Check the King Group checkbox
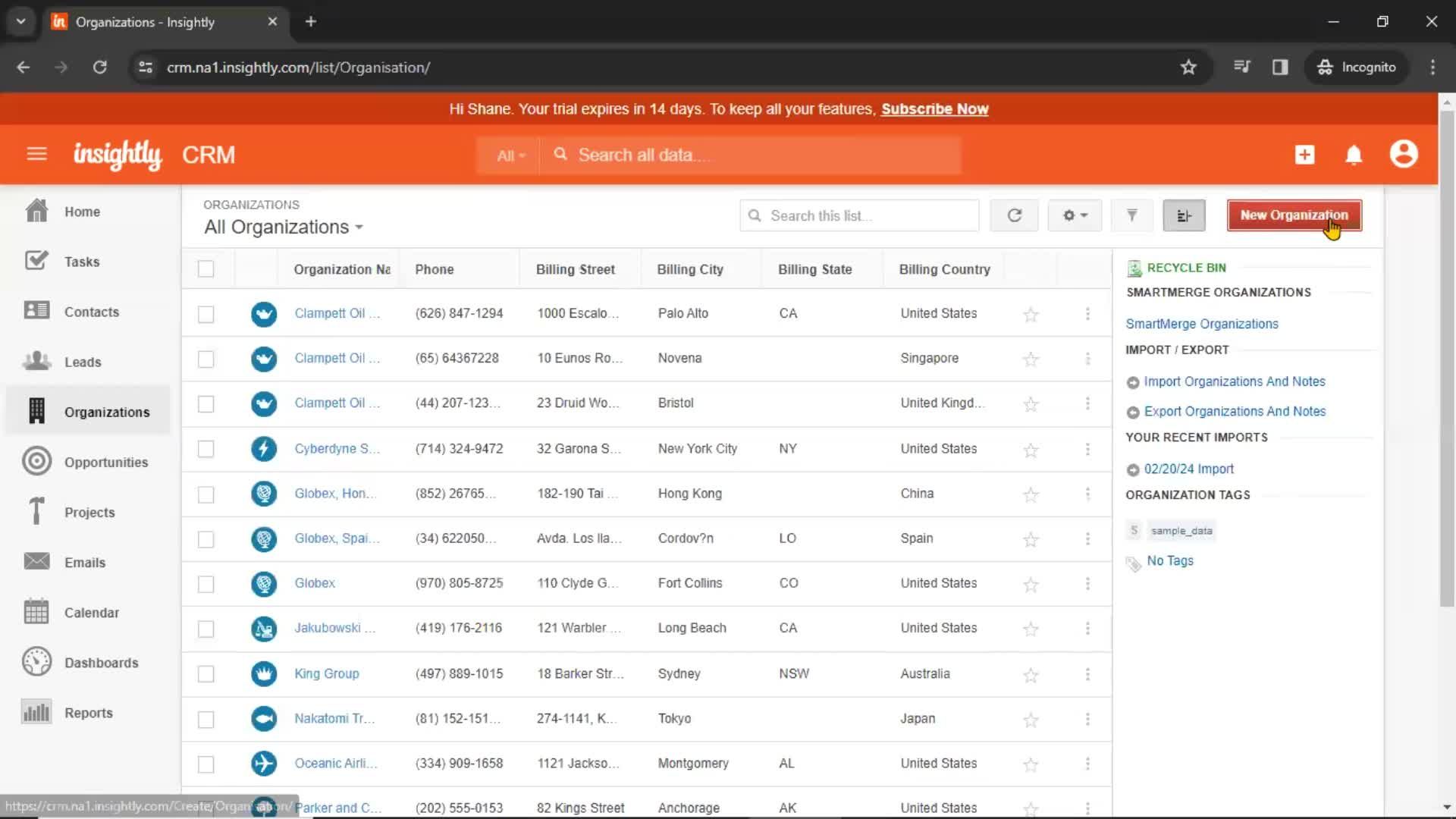The image size is (1456, 819). point(206,674)
